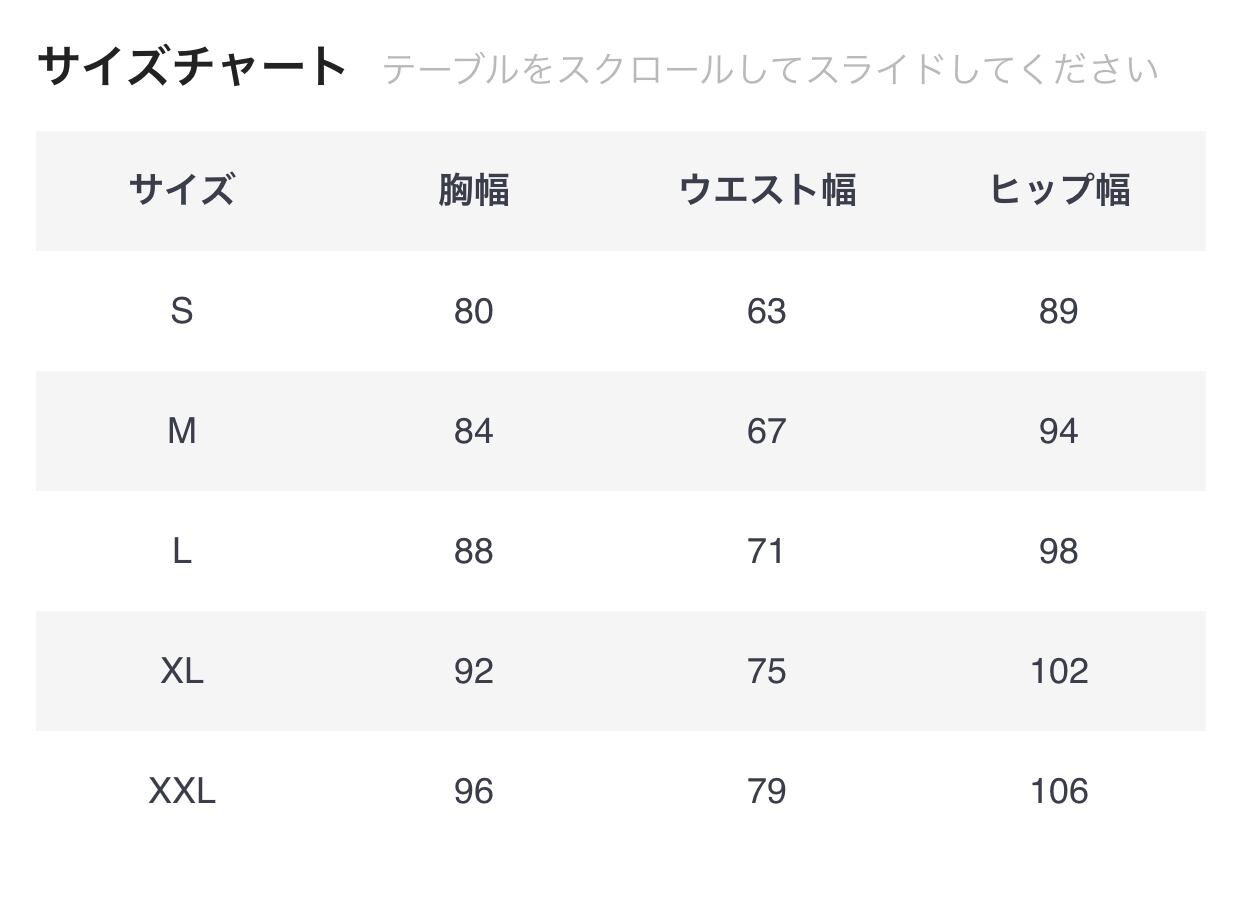1242x919 pixels.
Task: Select the 胸幅 column header
Action: click(473, 190)
